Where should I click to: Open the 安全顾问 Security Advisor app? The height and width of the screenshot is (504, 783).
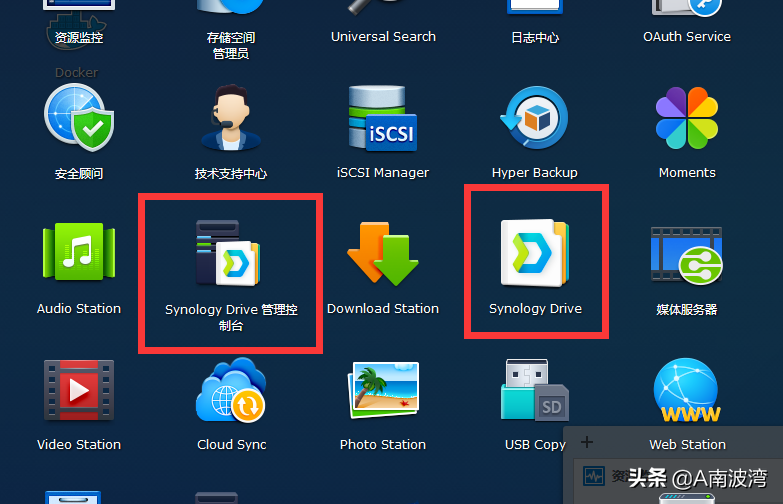coord(79,118)
